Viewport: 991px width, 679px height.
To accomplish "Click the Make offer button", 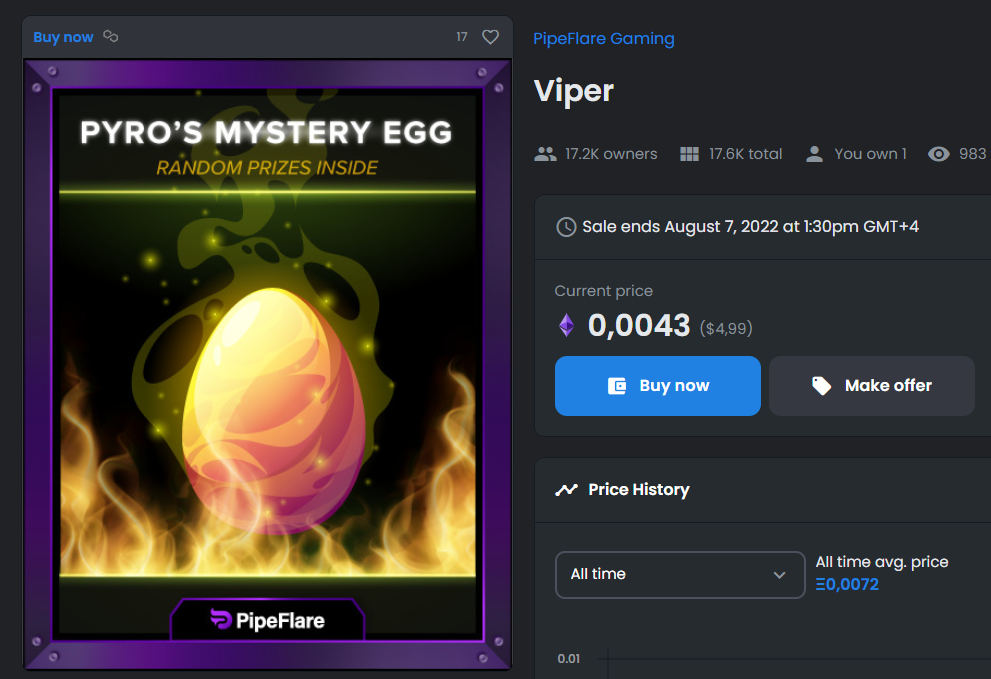I will pos(872,386).
